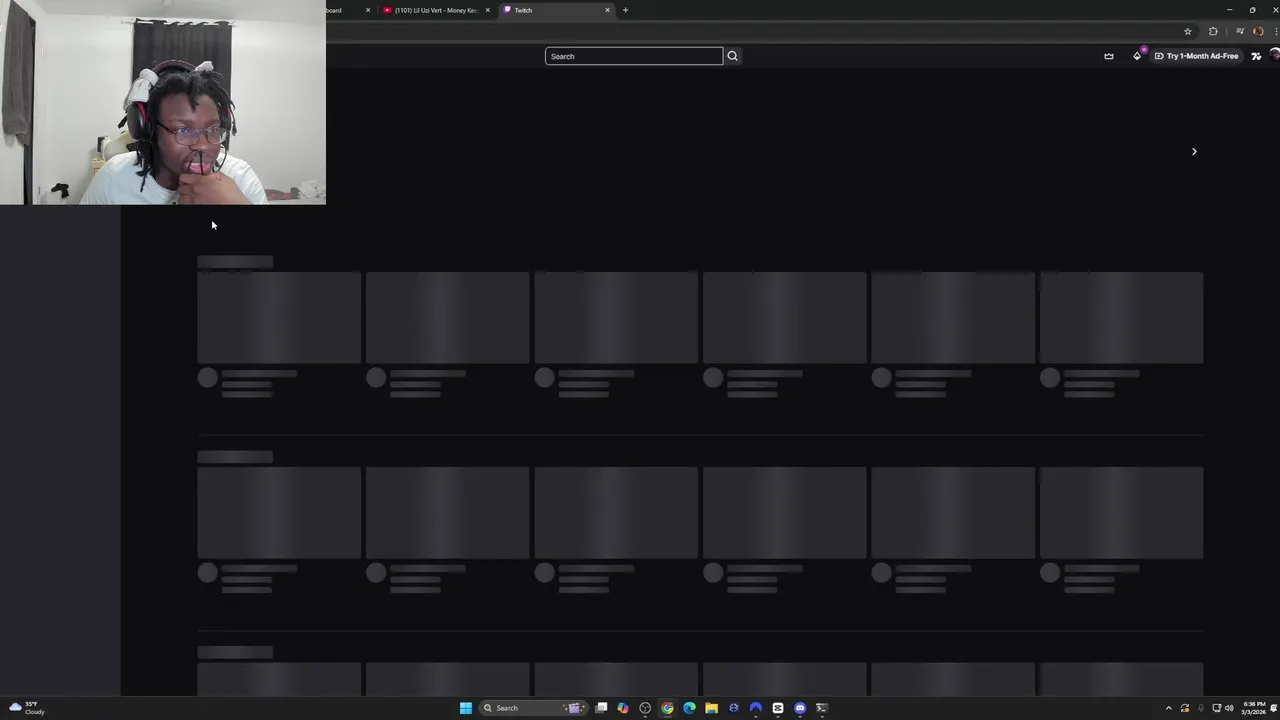The image size is (1280, 720).
Task: Close the Twitch browser tab
Action: (x=607, y=10)
